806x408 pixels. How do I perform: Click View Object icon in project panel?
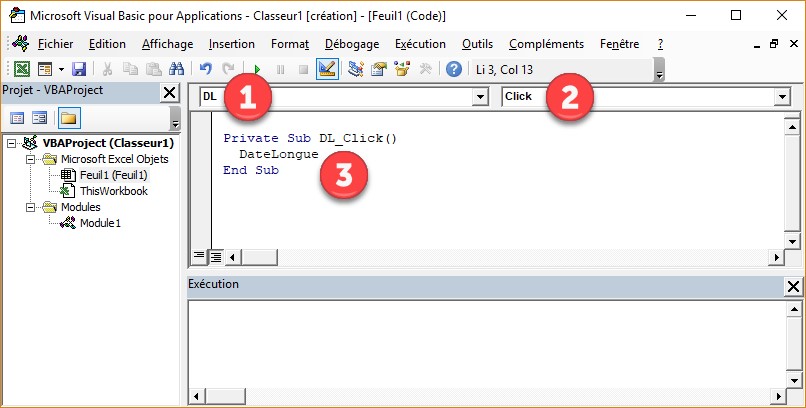(x=39, y=118)
